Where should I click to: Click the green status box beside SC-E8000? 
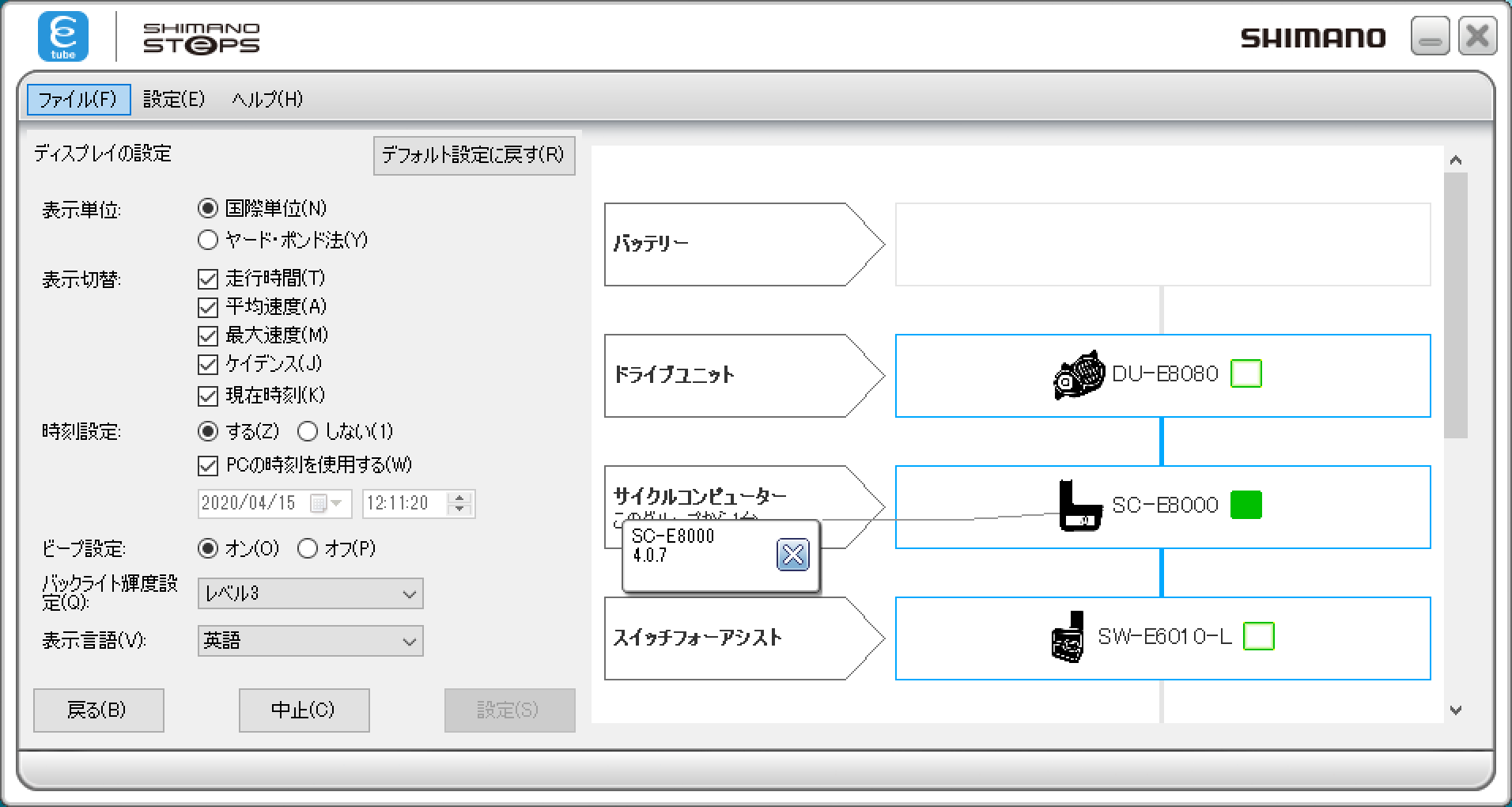tap(1246, 505)
